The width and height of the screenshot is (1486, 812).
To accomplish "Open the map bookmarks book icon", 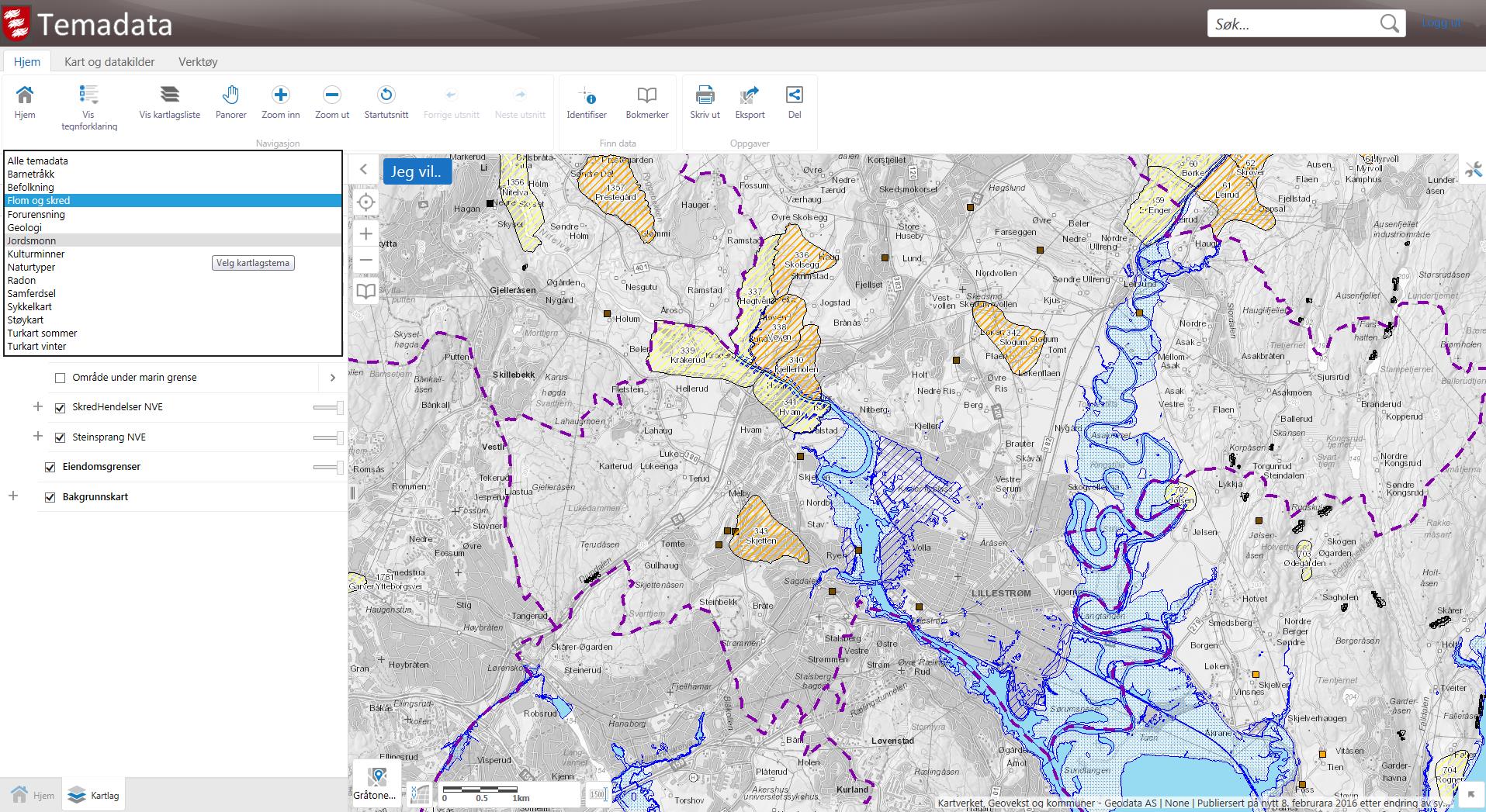I will 365,292.
